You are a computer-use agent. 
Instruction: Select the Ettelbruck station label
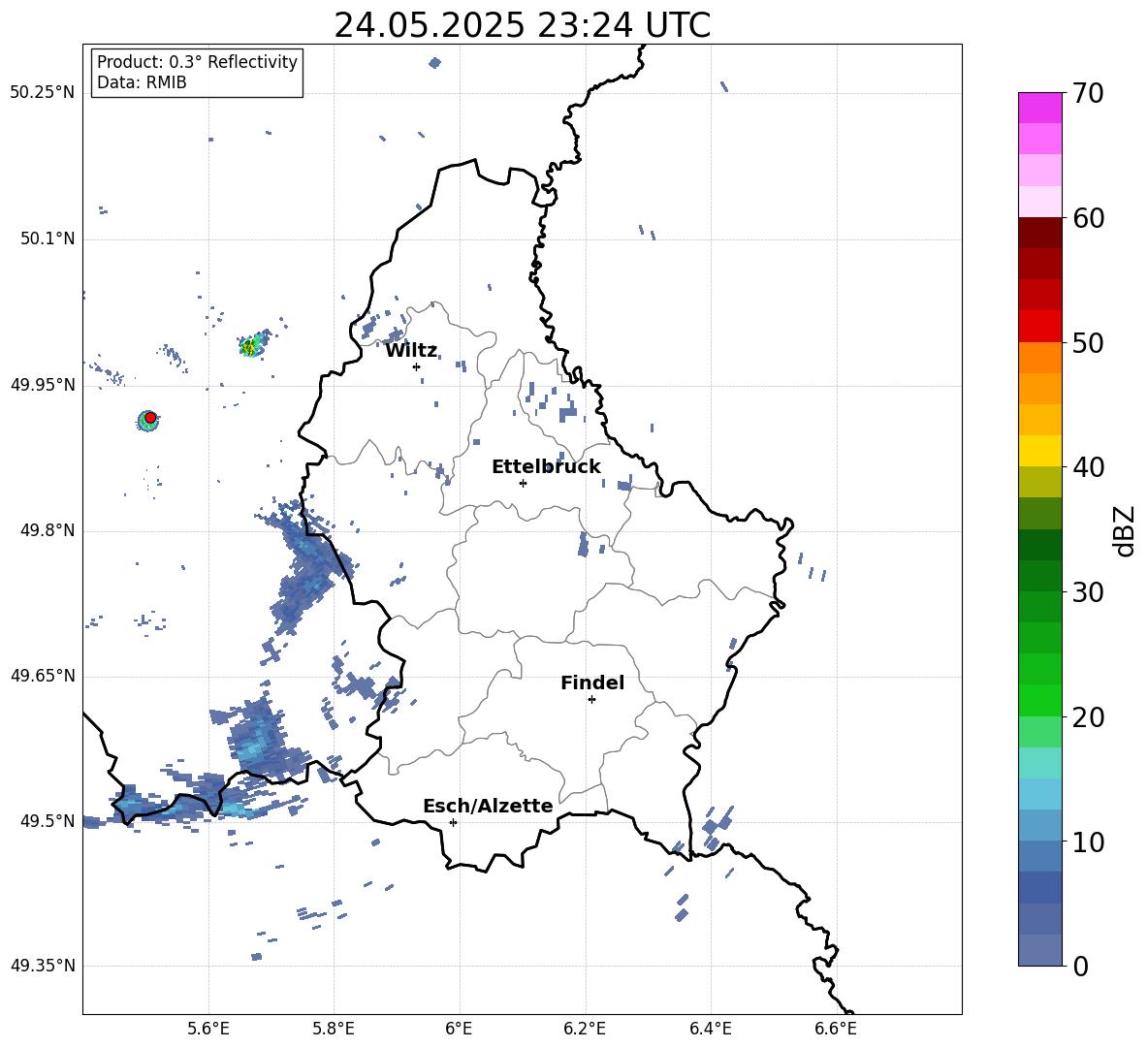coord(546,467)
